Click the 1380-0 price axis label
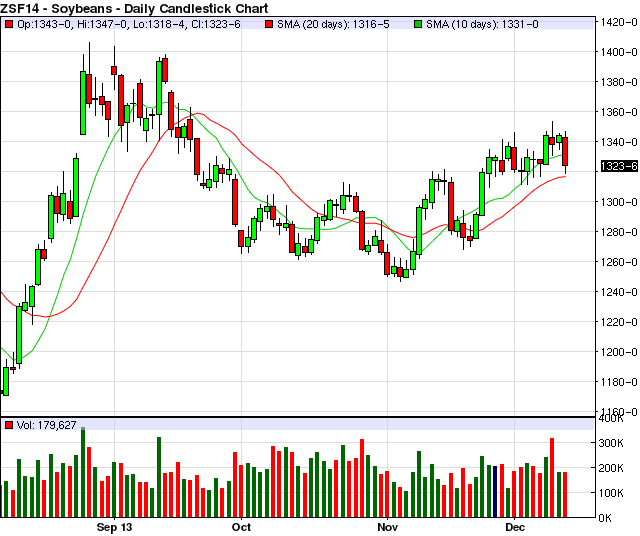 point(619,82)
